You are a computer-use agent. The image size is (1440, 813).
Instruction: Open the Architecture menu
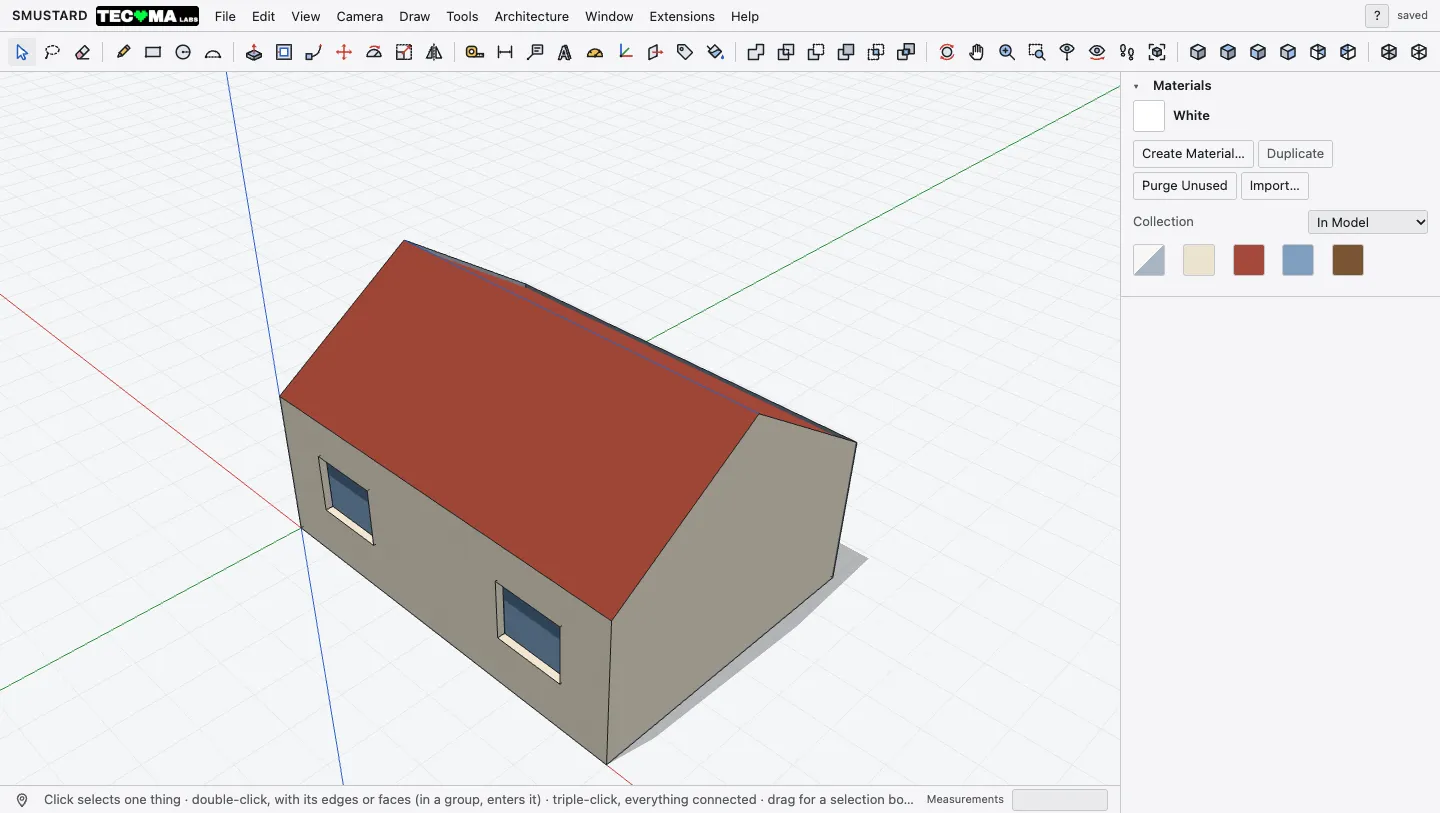tap(532, 16)
